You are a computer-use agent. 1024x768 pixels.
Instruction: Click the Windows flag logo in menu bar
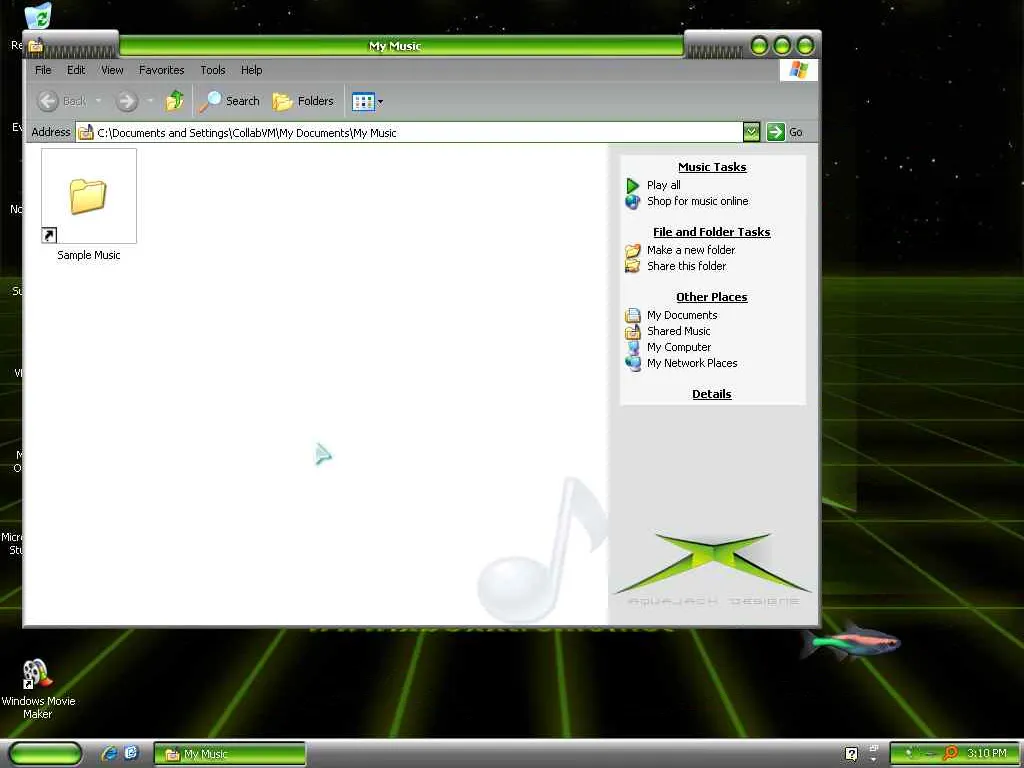tap(798, 70)
